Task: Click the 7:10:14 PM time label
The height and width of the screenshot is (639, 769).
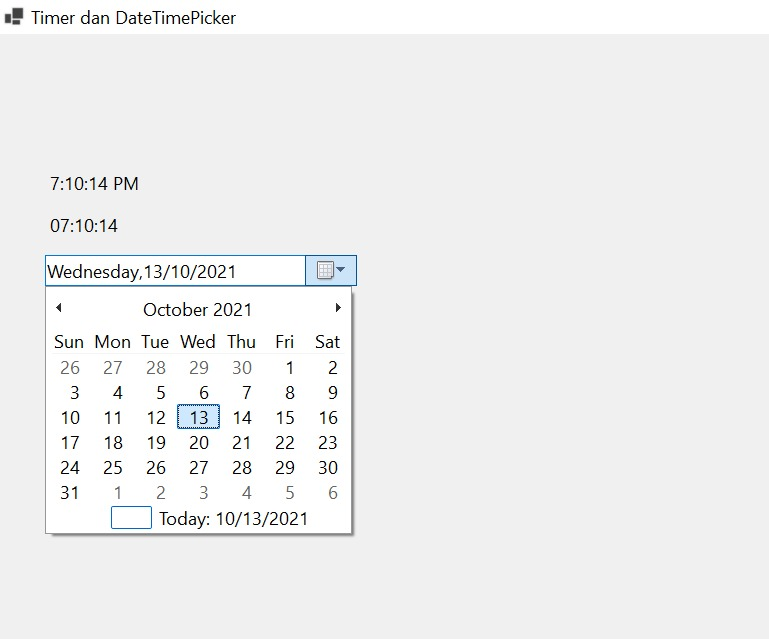Action: (x=94, y=184)
